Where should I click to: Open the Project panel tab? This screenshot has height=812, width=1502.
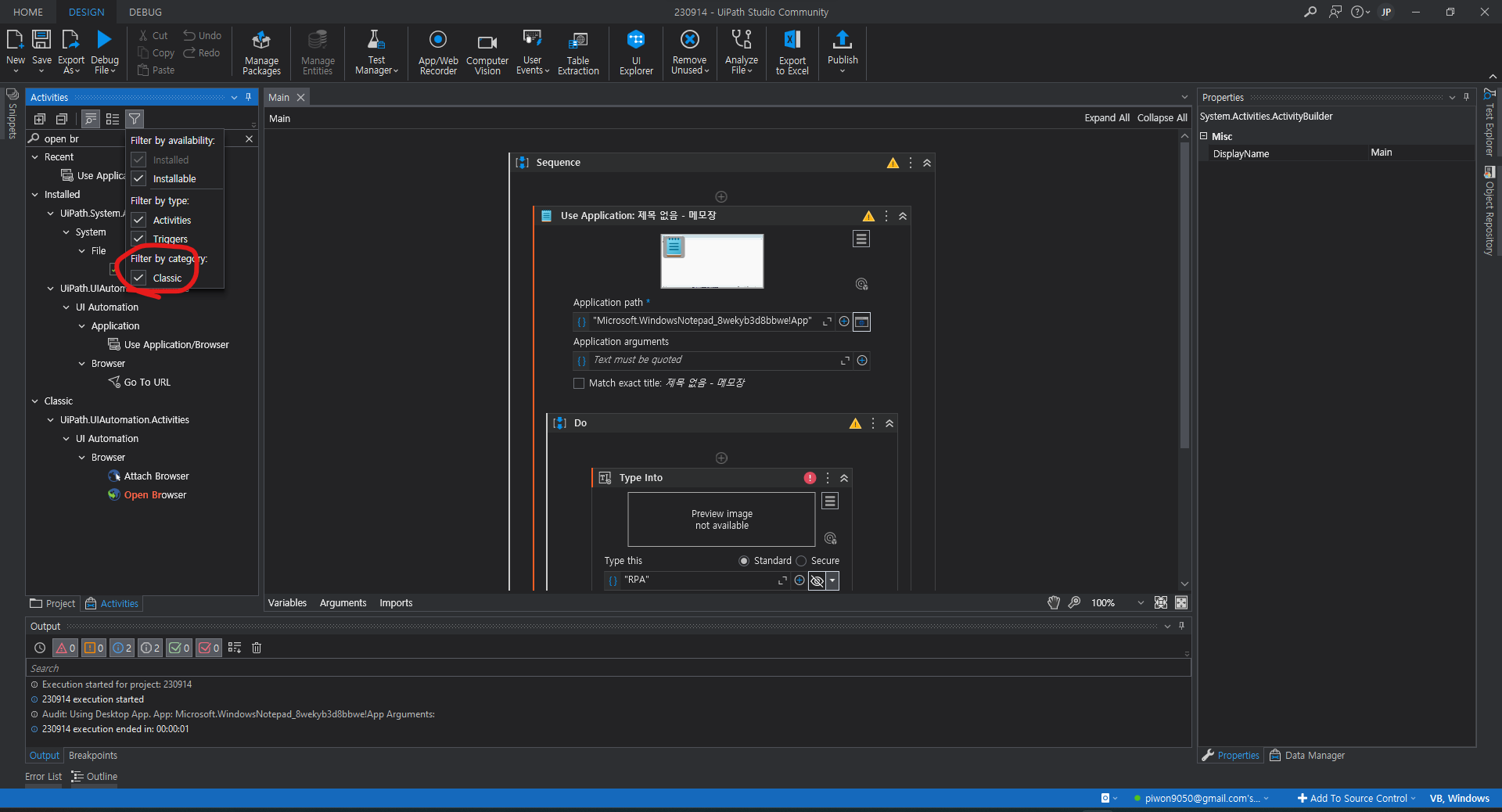point(52,603)
